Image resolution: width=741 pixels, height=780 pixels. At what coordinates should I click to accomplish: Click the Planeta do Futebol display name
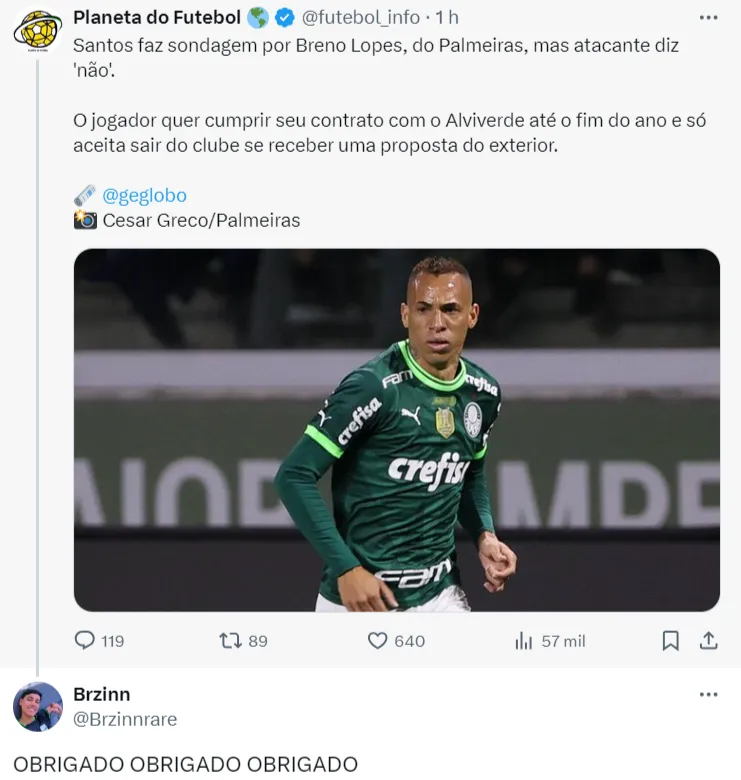(x=156, y=17)
